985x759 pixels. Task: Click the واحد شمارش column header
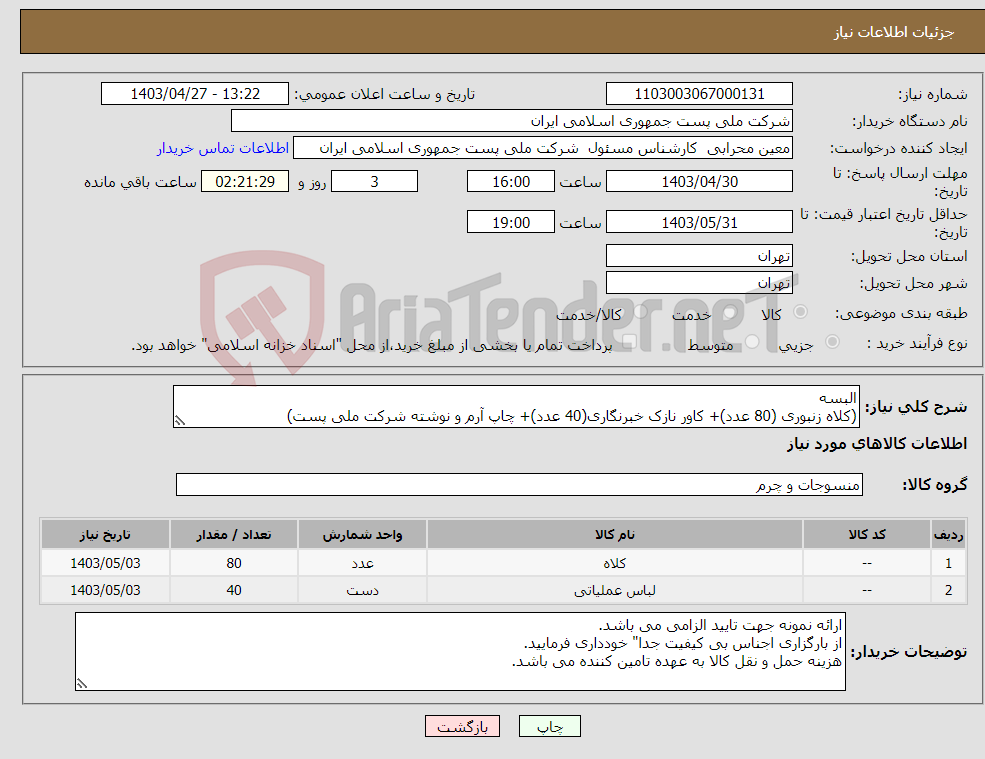click(362, 535)
